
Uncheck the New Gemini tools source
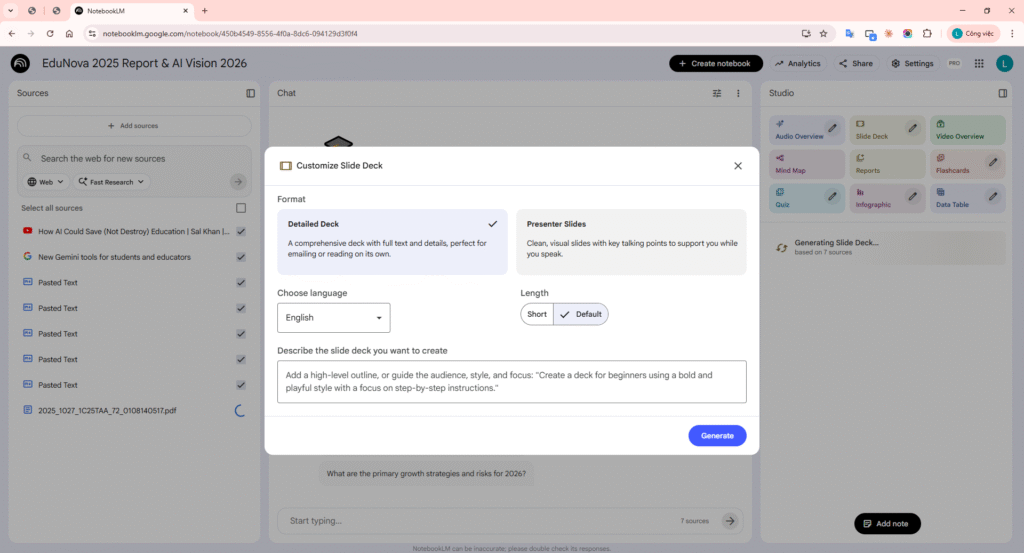[x=241, y=257]
